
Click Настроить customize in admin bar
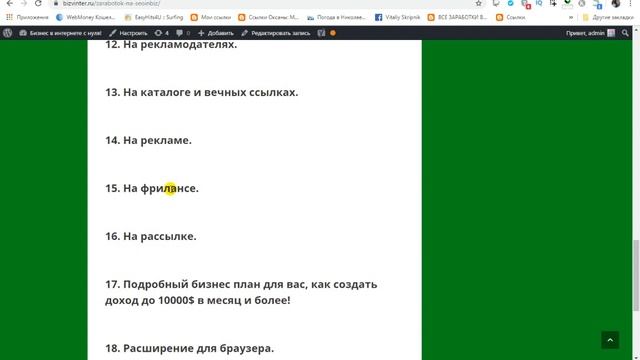(x=128, y=33)
